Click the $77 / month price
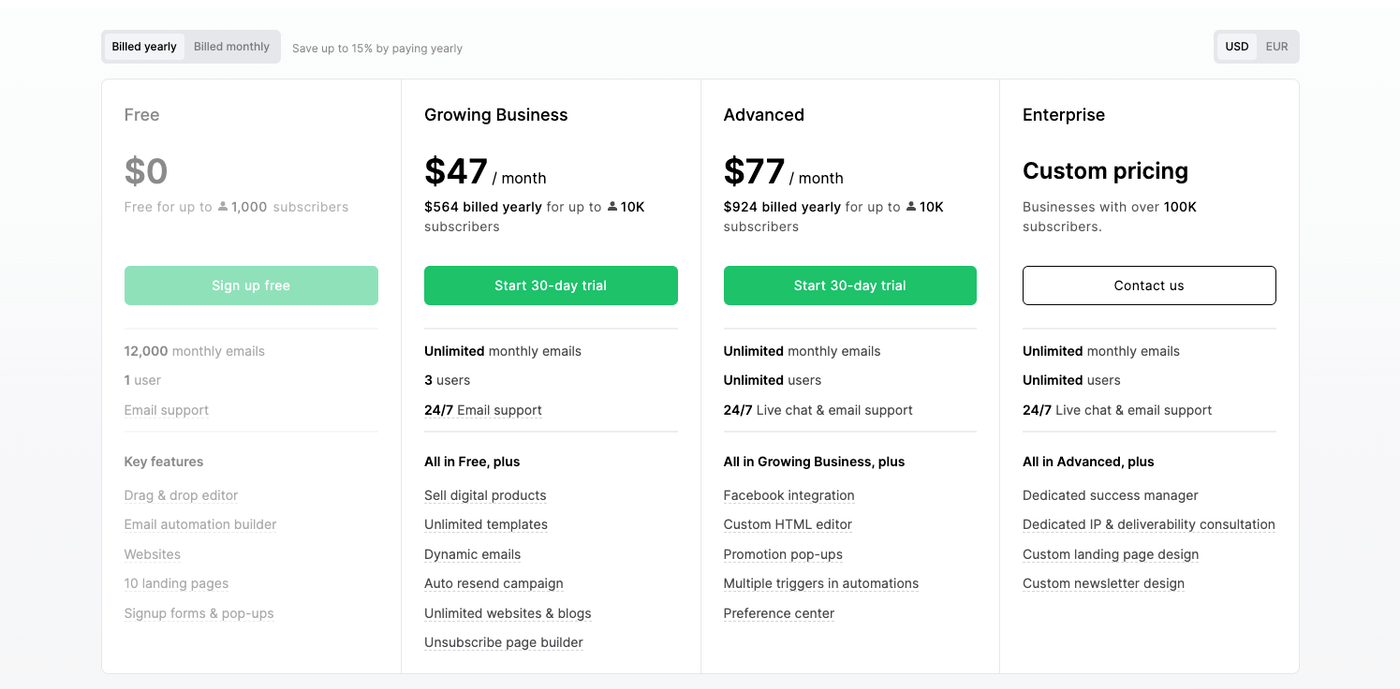This screenshot has width=1400, height=689. point(783,172)
